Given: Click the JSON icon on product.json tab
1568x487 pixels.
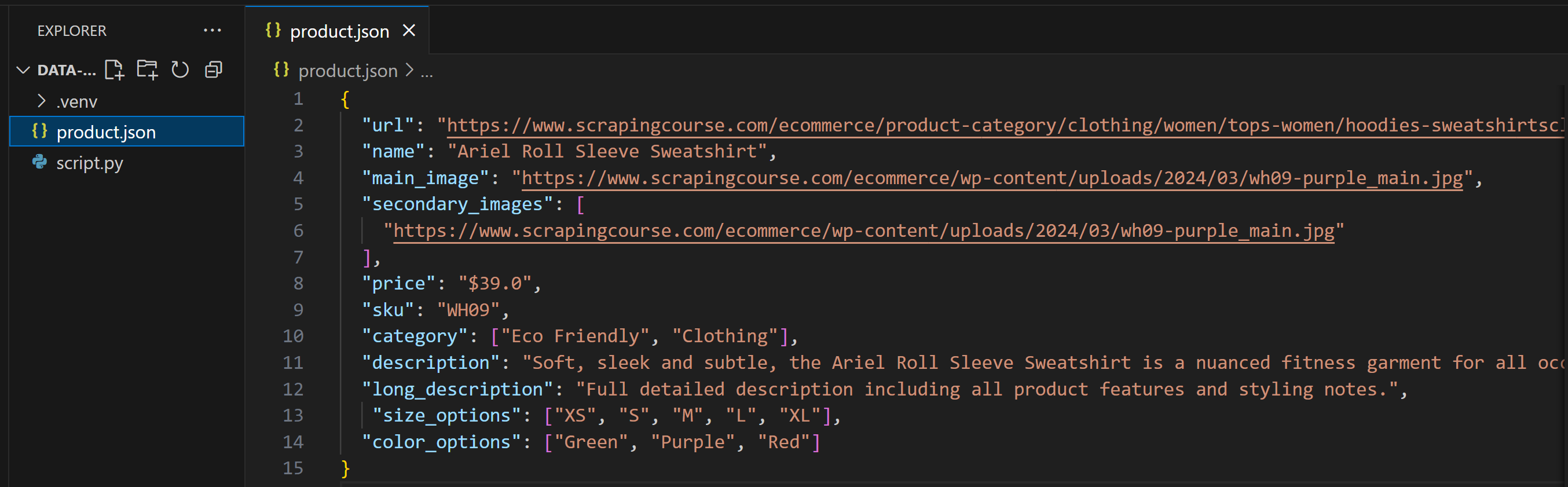Looking at the screenshot, I should coord(273,31).
